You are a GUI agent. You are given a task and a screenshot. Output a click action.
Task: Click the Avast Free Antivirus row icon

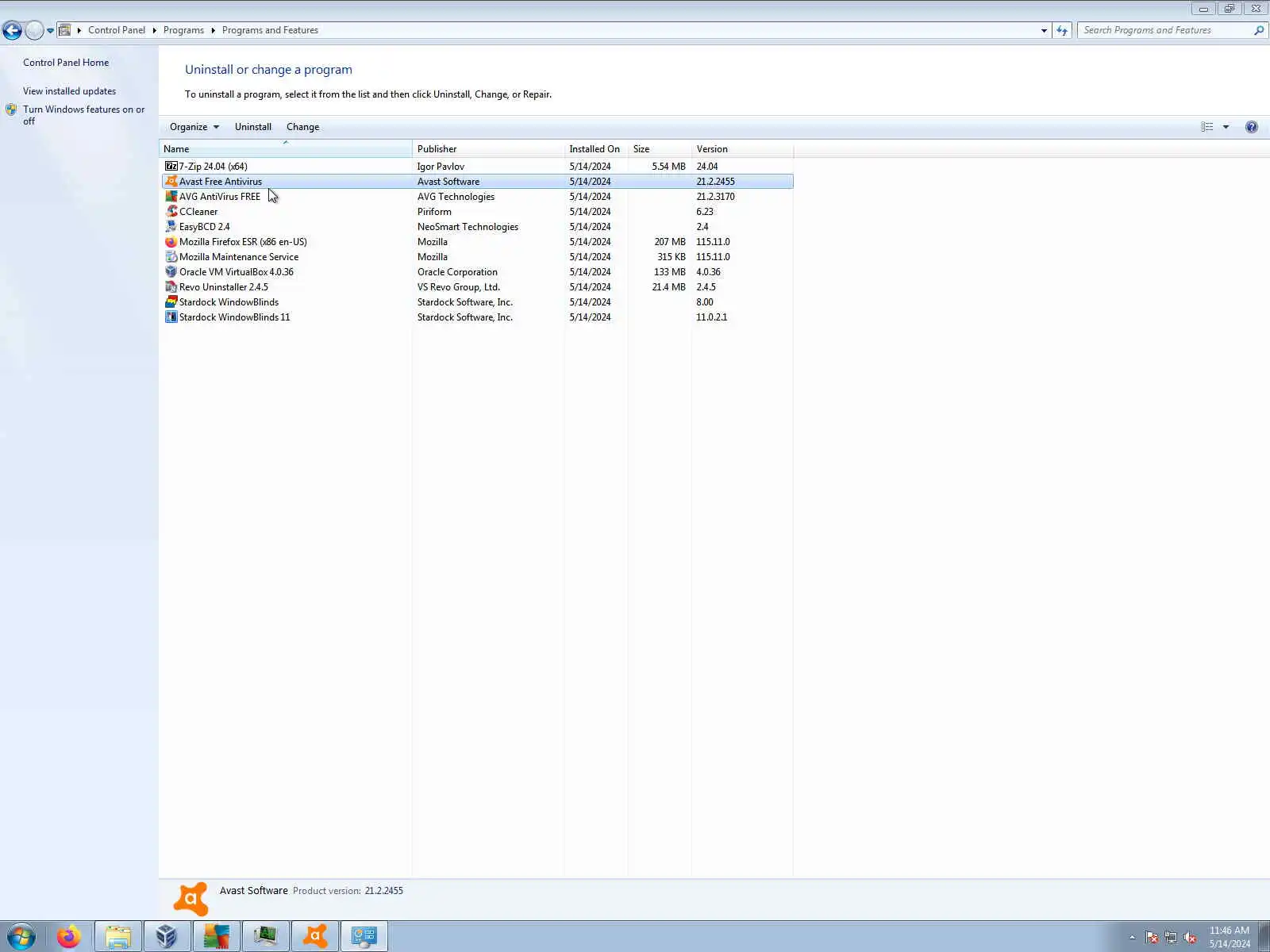[x=171, y=182]
